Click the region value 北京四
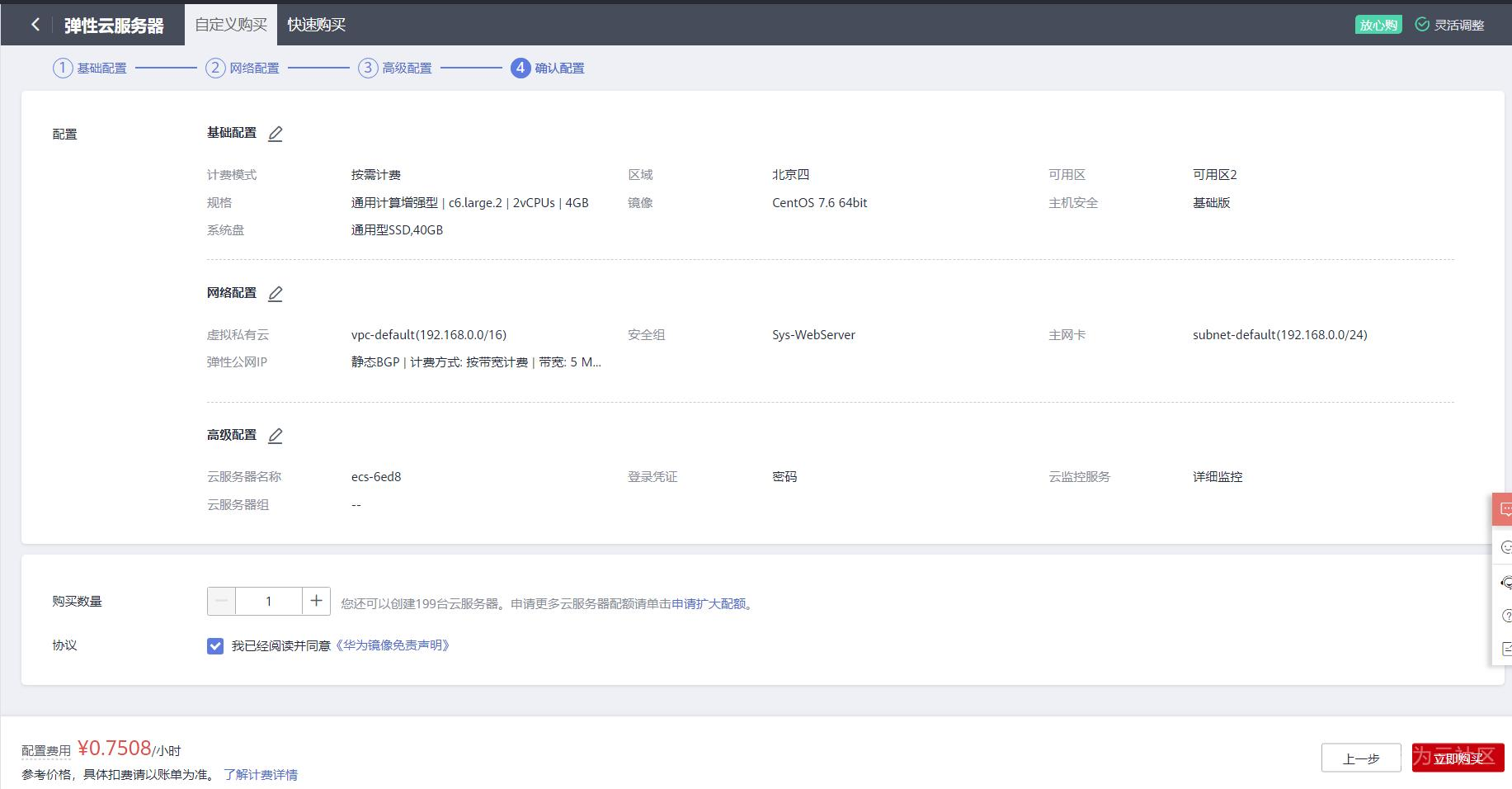 click(x=791, y=175)
